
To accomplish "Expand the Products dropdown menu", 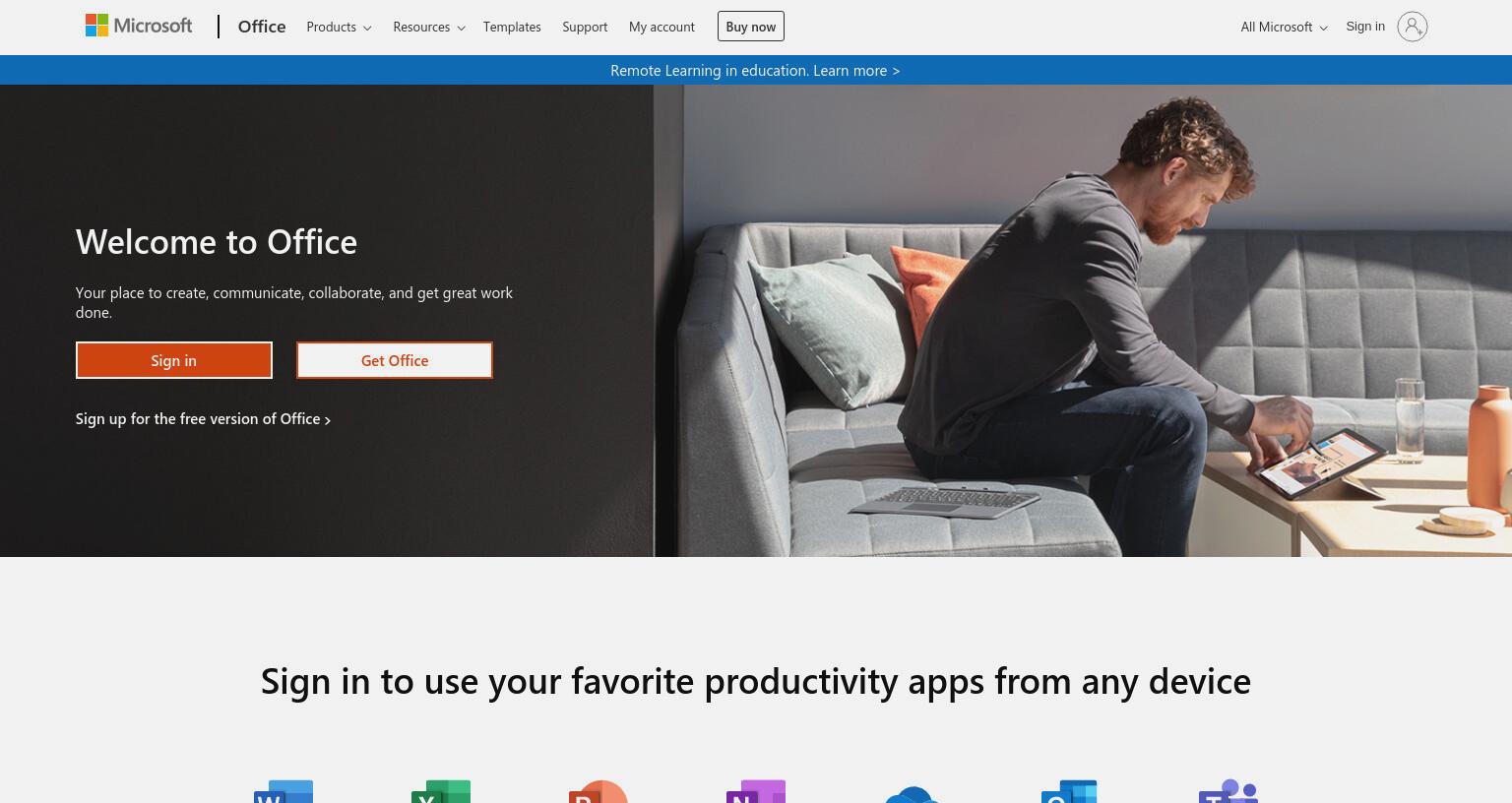I will click(x=339, y=27).
